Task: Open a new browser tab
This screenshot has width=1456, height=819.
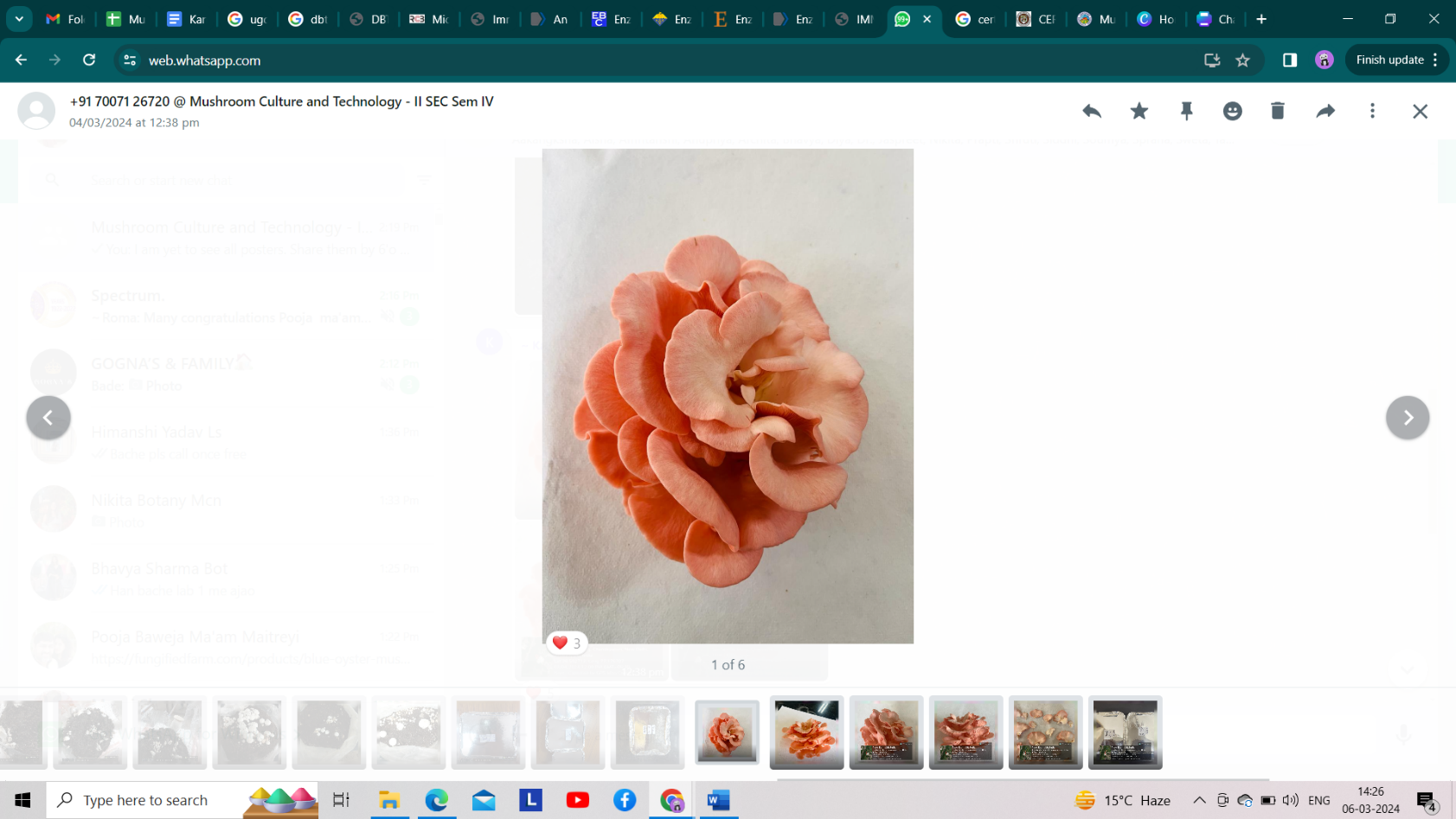Action: click(1261, 18)
